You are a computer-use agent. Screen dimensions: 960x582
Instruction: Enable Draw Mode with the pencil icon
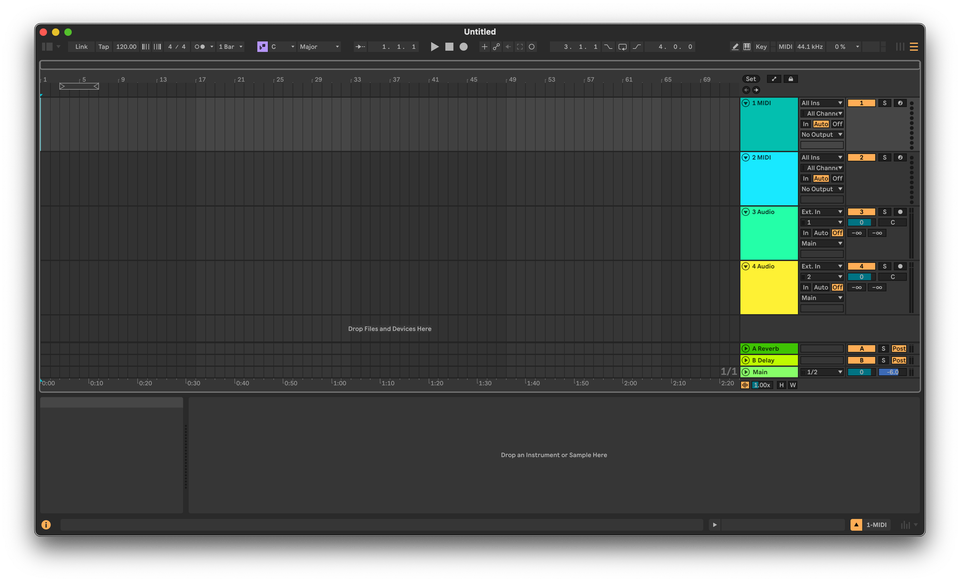[735, 46]
